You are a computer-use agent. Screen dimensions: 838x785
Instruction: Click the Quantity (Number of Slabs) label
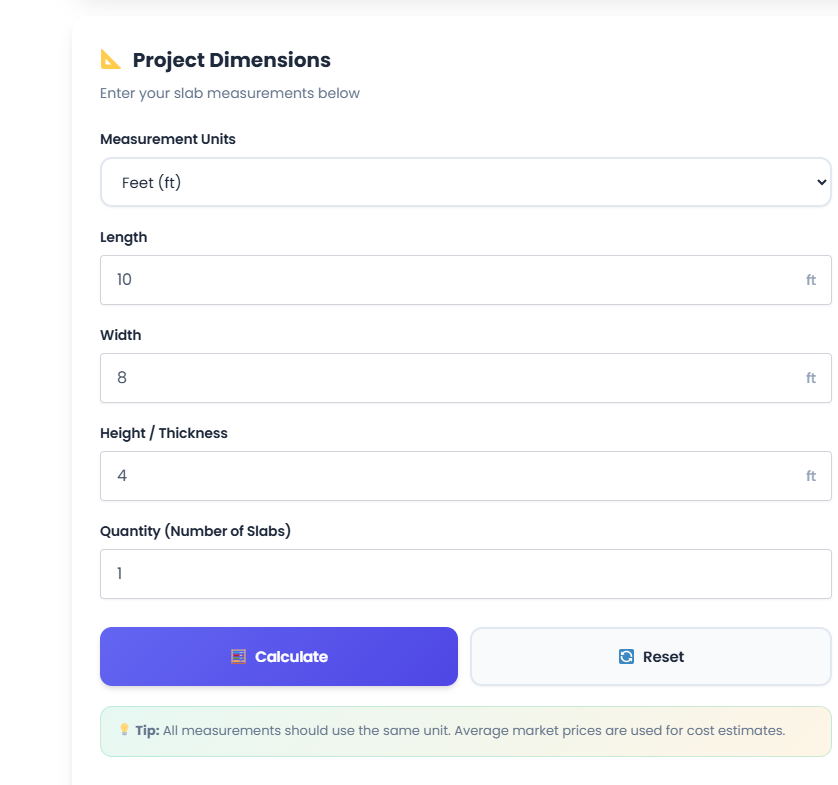click(x=195, y=531)
